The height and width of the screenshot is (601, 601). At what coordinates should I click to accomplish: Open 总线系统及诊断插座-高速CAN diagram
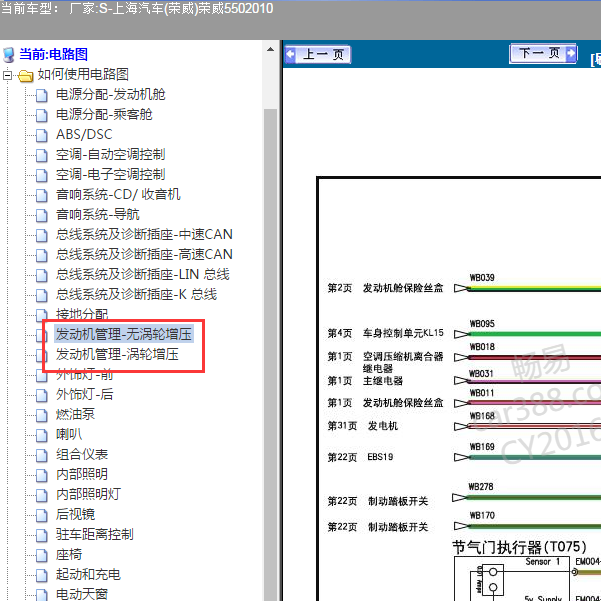point(144,254)
